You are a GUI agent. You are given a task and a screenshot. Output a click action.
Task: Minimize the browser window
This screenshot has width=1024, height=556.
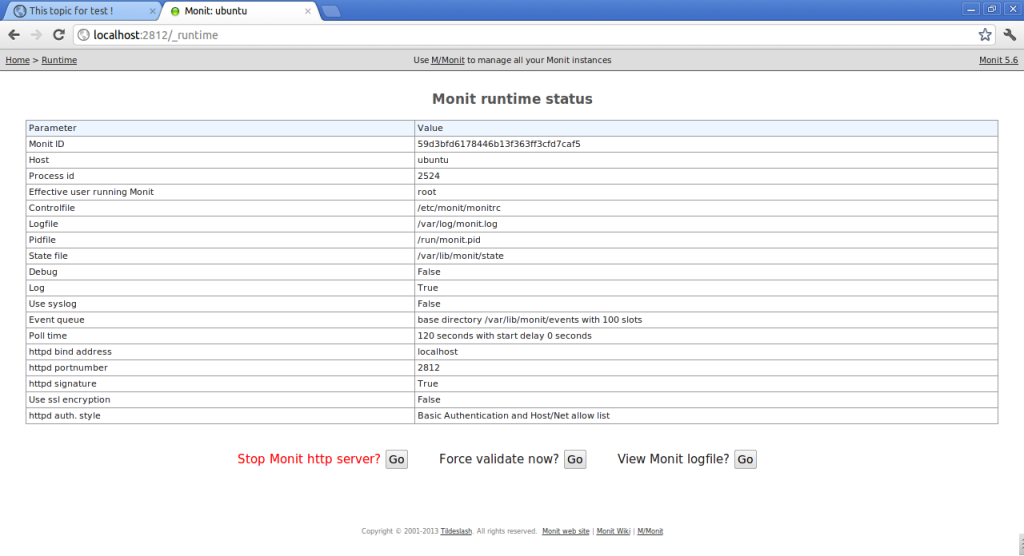(970, 9)
